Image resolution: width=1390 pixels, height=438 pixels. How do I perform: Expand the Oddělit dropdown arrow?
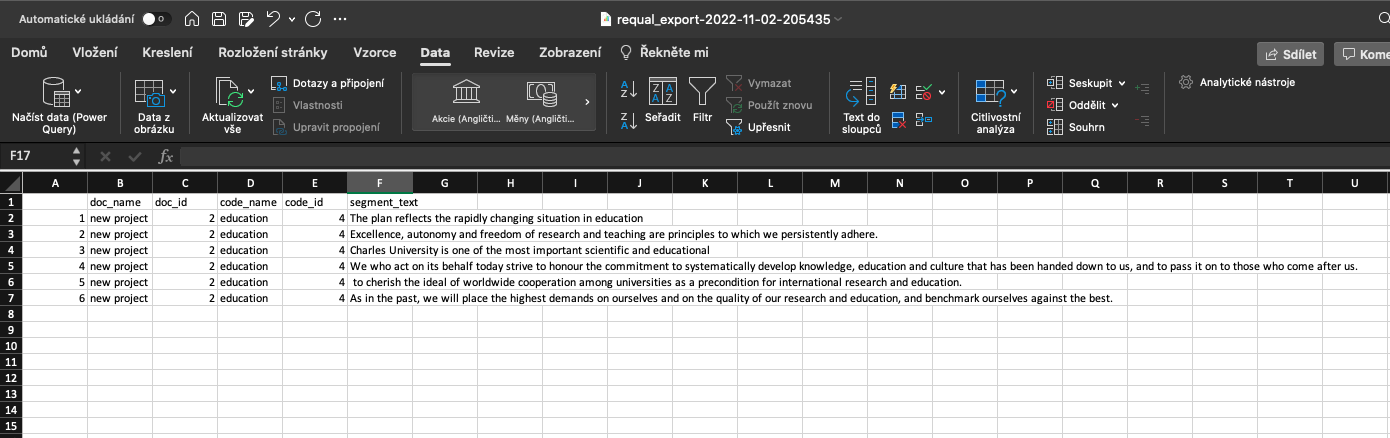(1115, 105)
